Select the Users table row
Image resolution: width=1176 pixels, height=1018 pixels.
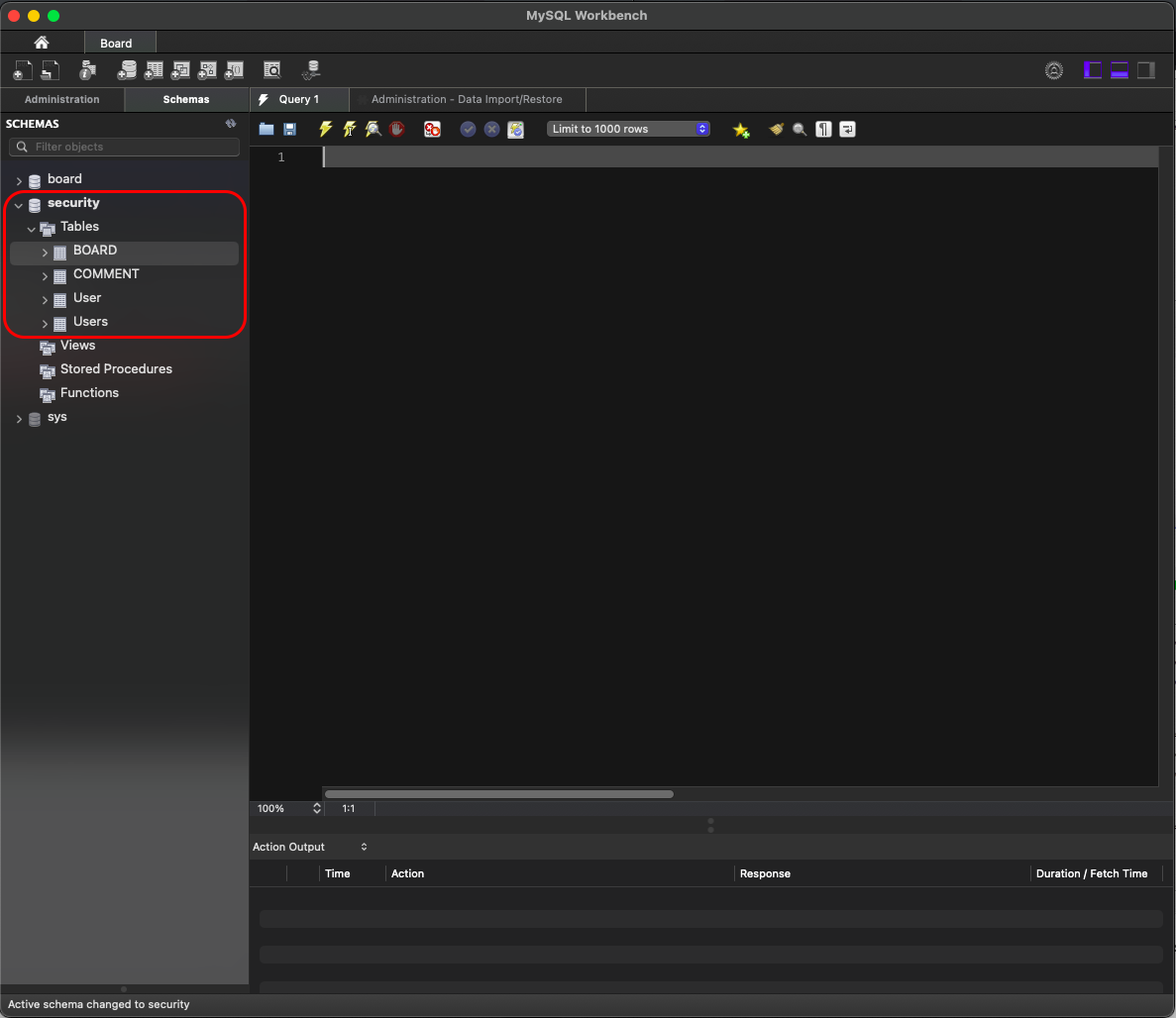(125, 322)
